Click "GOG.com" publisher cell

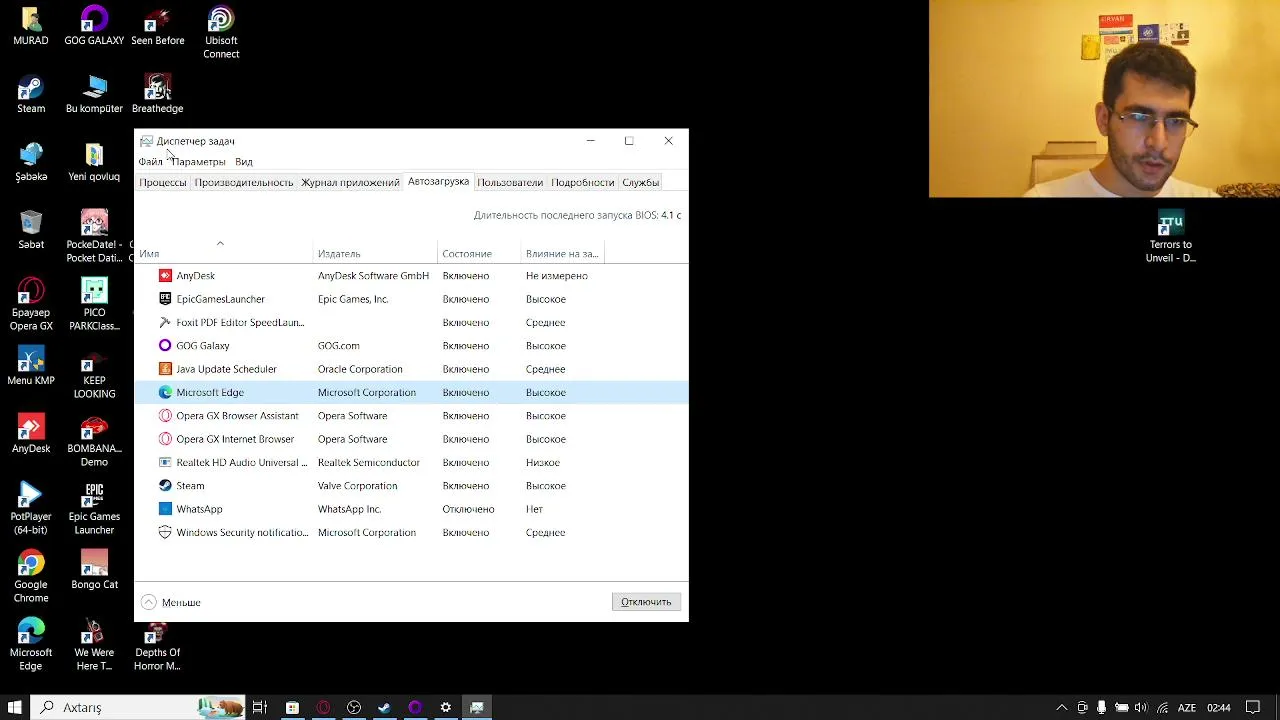click(x=338, y=346)
